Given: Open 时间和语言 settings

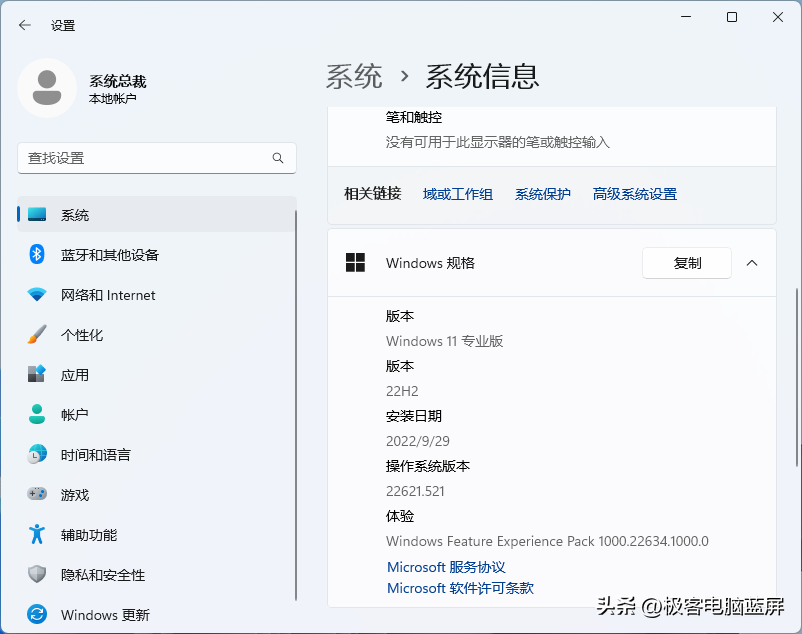Looking at the screenshot, I should click(x=157, y=454).
